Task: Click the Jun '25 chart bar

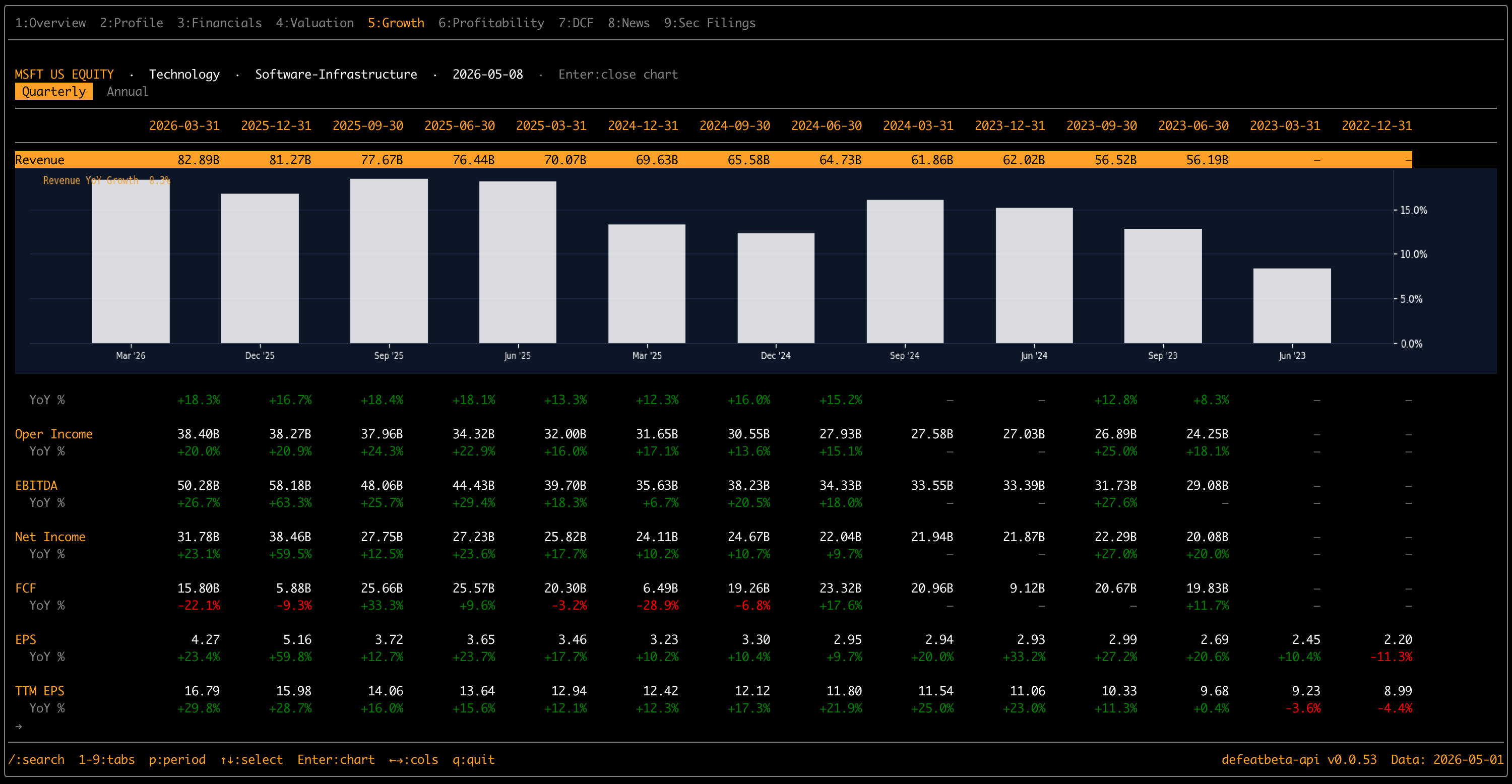Action: (x=518, y=263)
